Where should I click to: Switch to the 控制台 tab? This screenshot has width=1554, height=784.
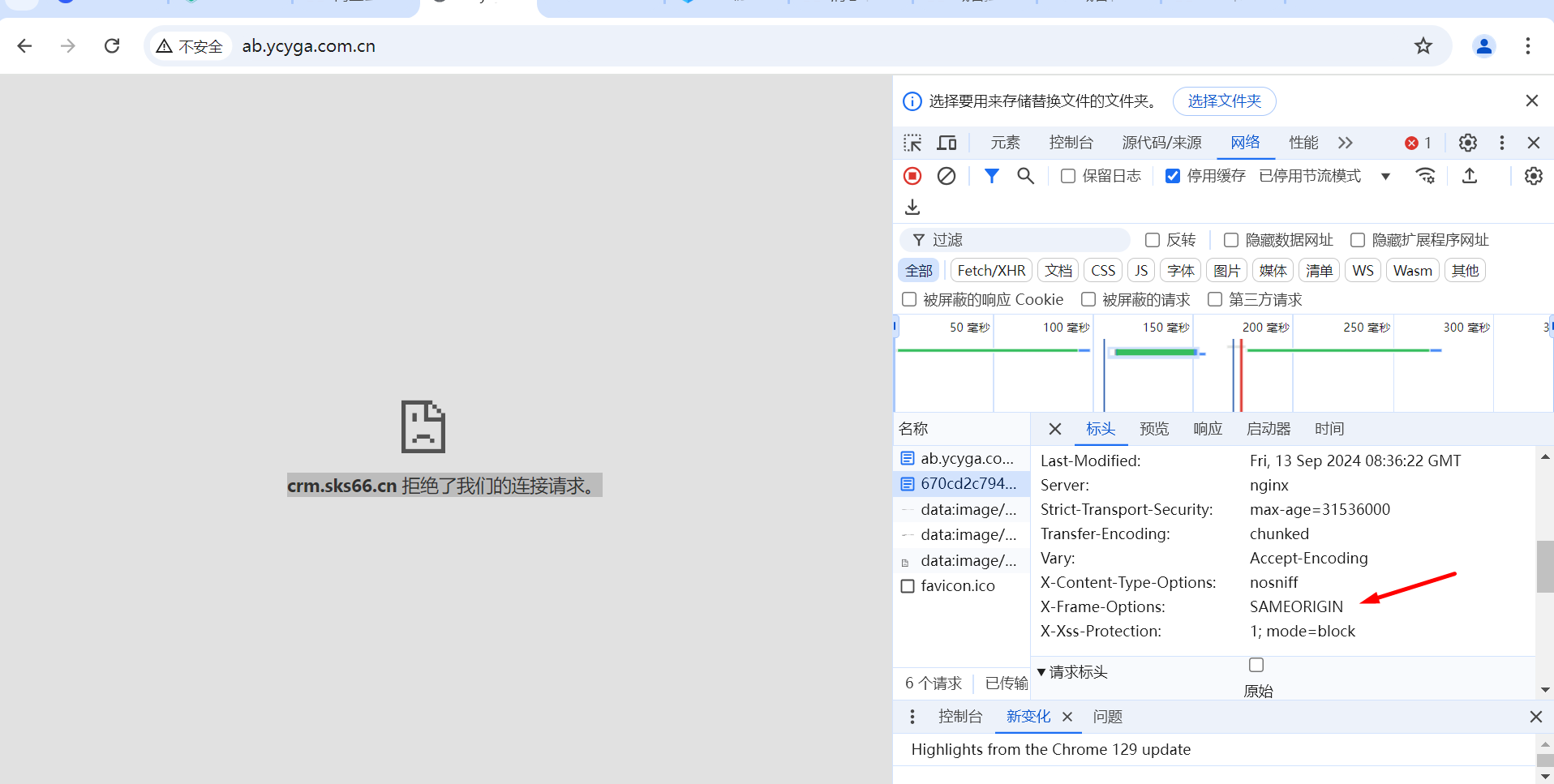tap(1071, 143)
